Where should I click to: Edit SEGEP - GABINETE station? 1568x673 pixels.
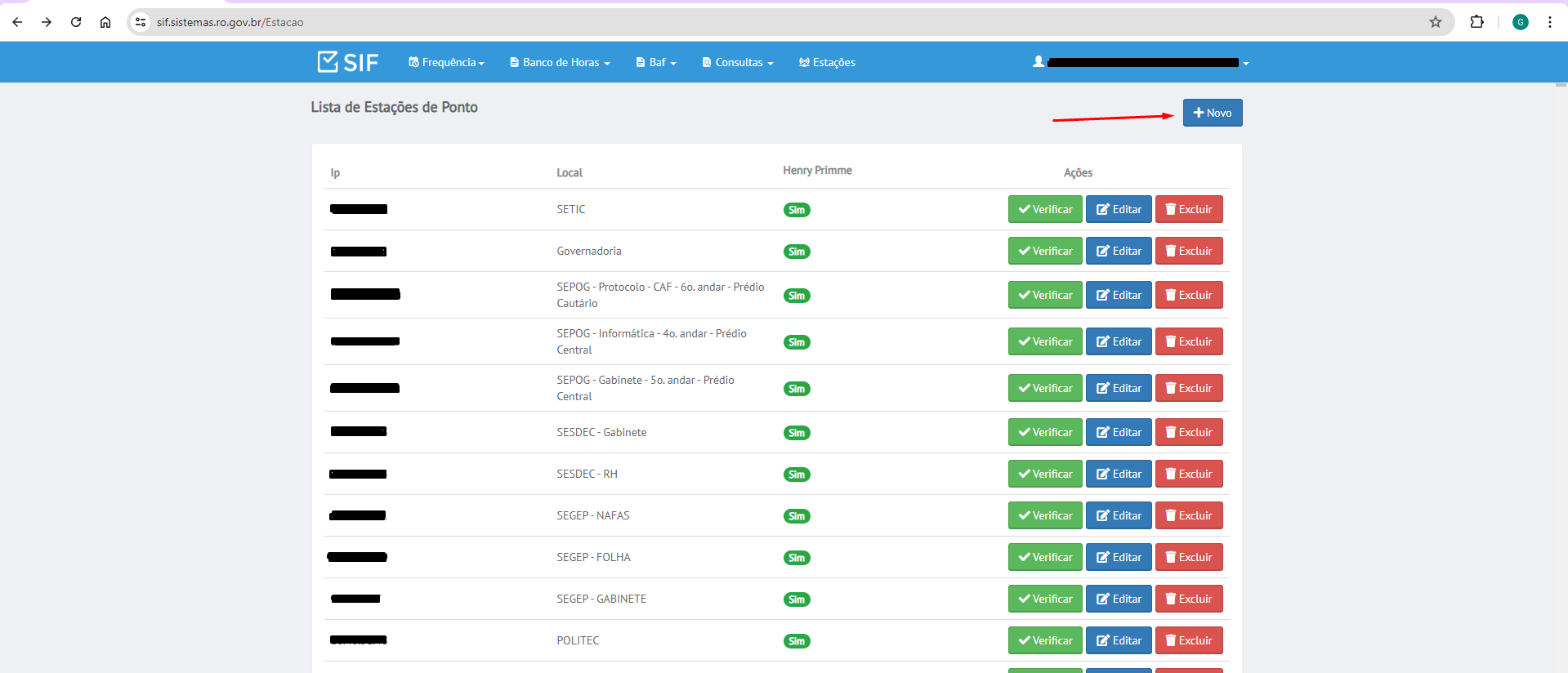(x=1119, y=599)
